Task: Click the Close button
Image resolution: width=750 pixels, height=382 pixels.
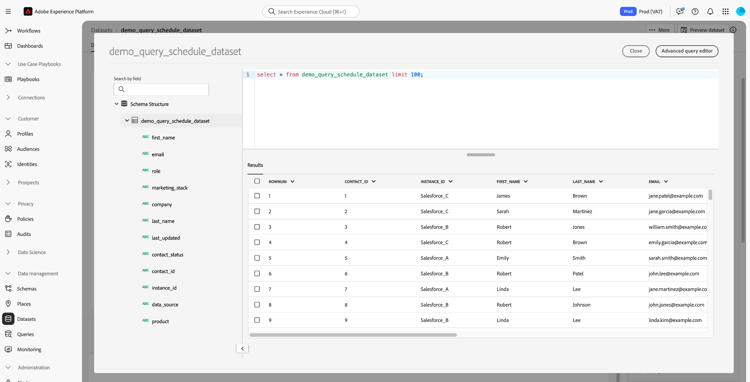Action: point(636,51)
